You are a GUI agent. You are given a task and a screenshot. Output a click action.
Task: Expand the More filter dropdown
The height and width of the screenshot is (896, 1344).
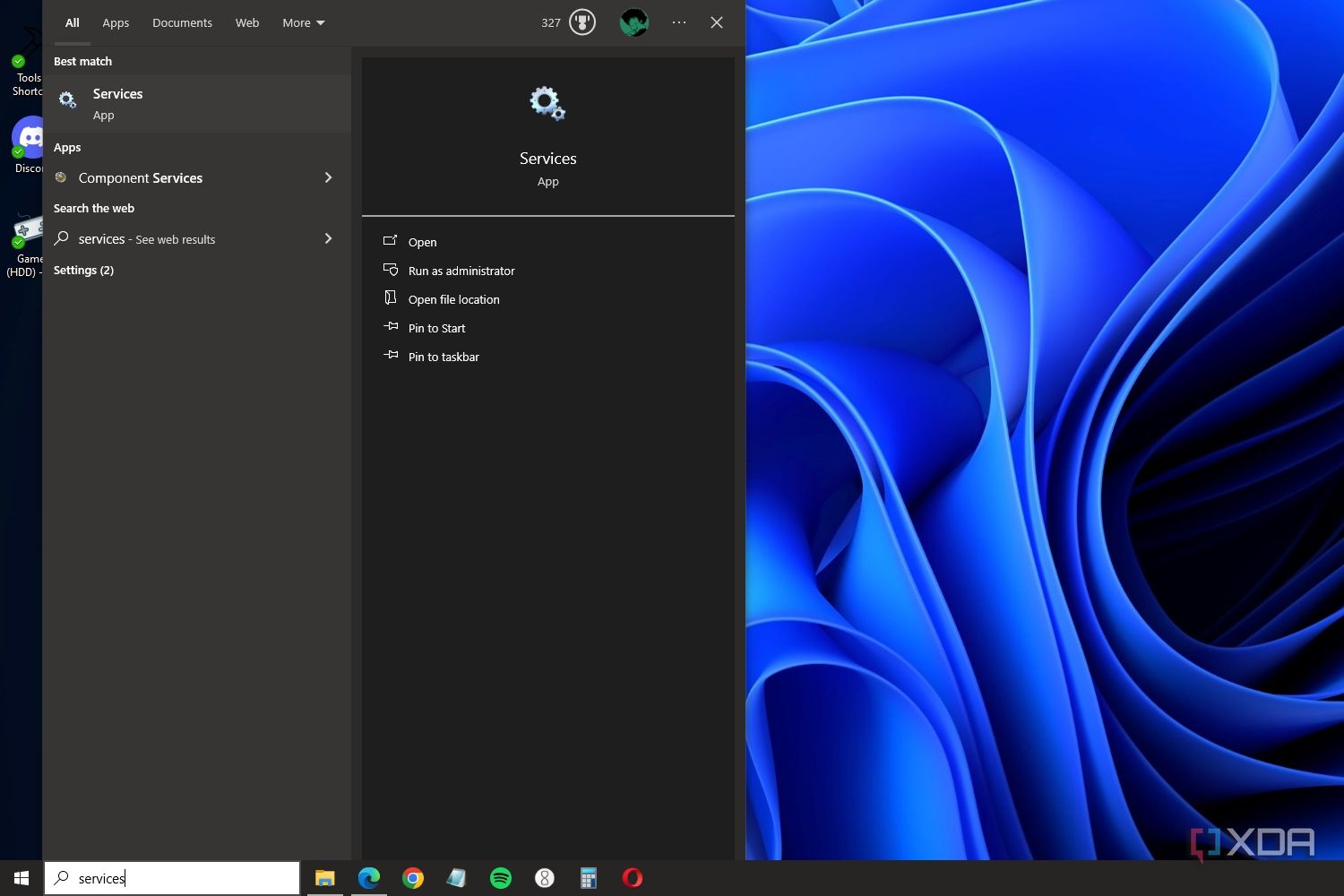304,22
